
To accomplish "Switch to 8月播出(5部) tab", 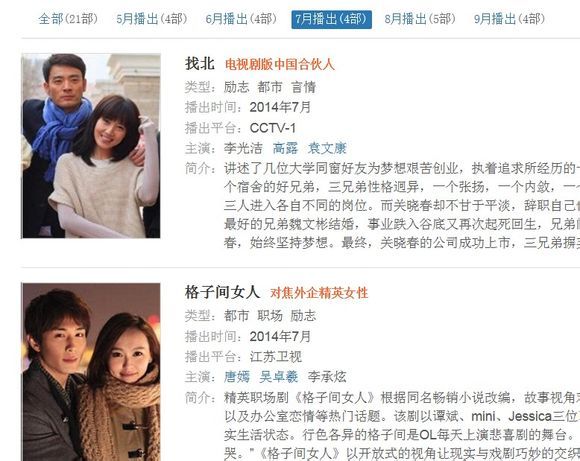I will (420, 19).
